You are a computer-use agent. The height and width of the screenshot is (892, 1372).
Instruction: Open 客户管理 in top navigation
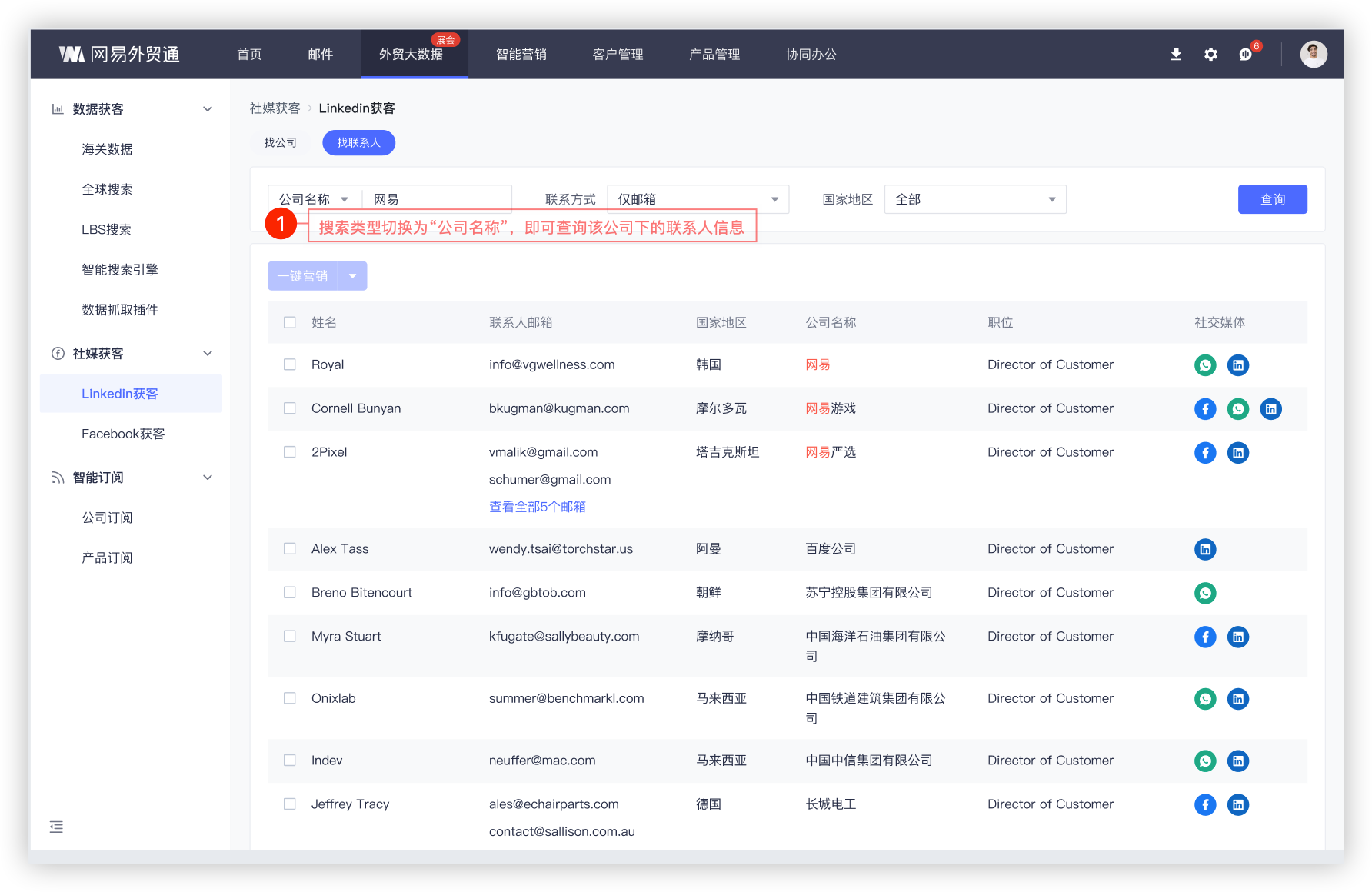point(618,55)
